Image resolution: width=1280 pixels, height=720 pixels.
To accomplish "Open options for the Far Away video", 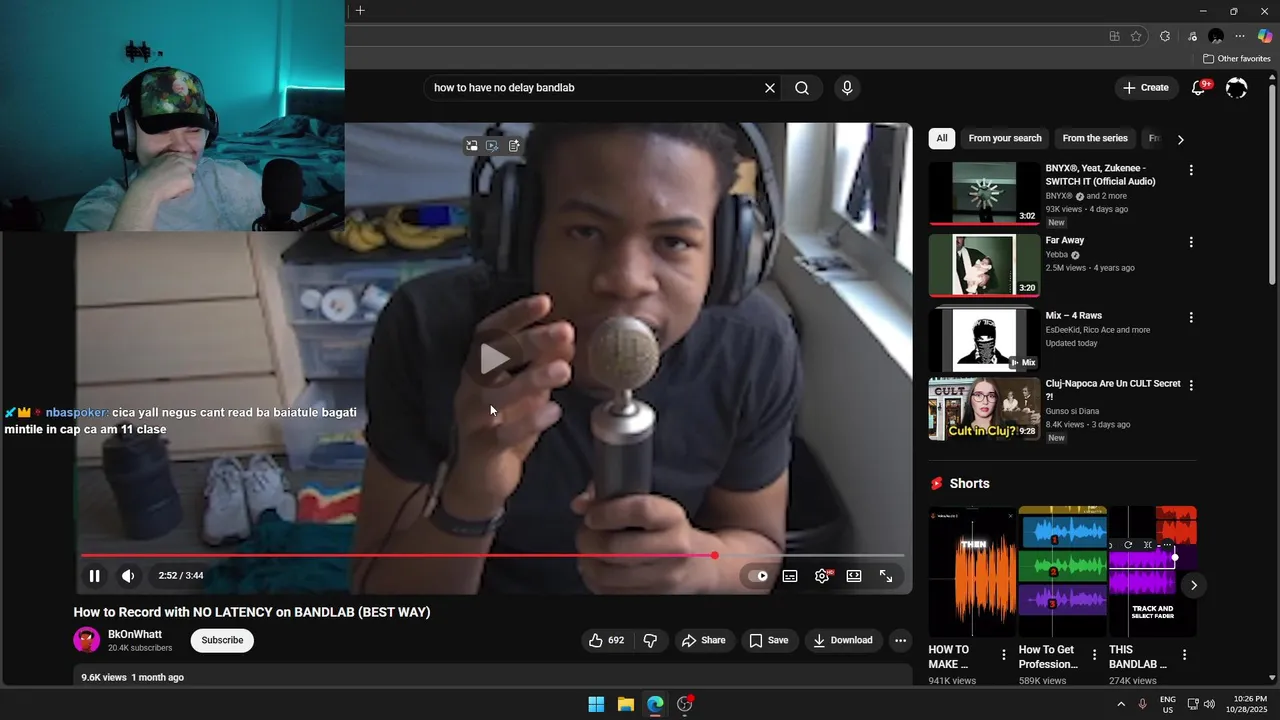I will [1190, 242].
